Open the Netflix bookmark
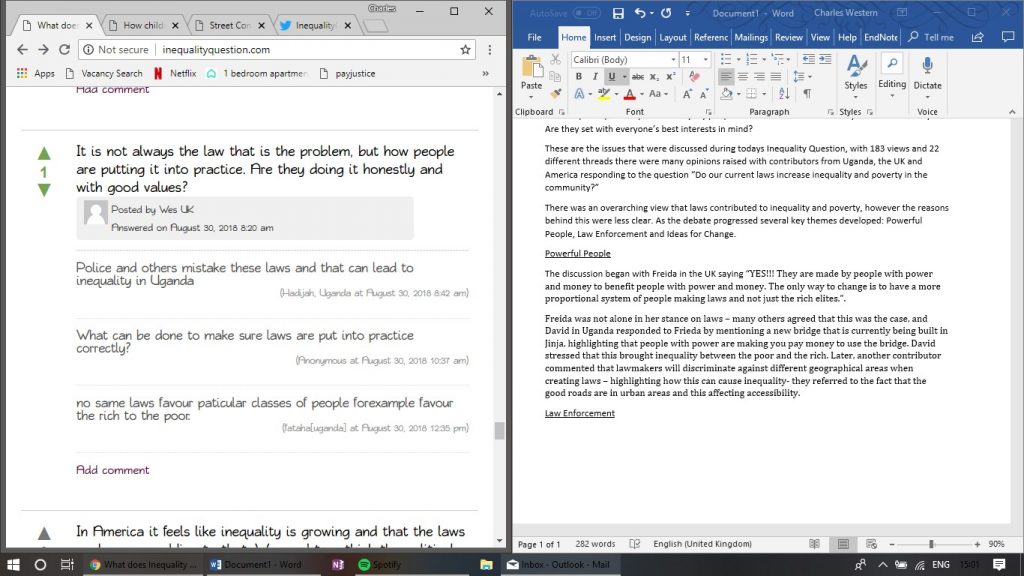Image resolution: width=1024 pixels, height=576 pixels. (x=175, y=73)
